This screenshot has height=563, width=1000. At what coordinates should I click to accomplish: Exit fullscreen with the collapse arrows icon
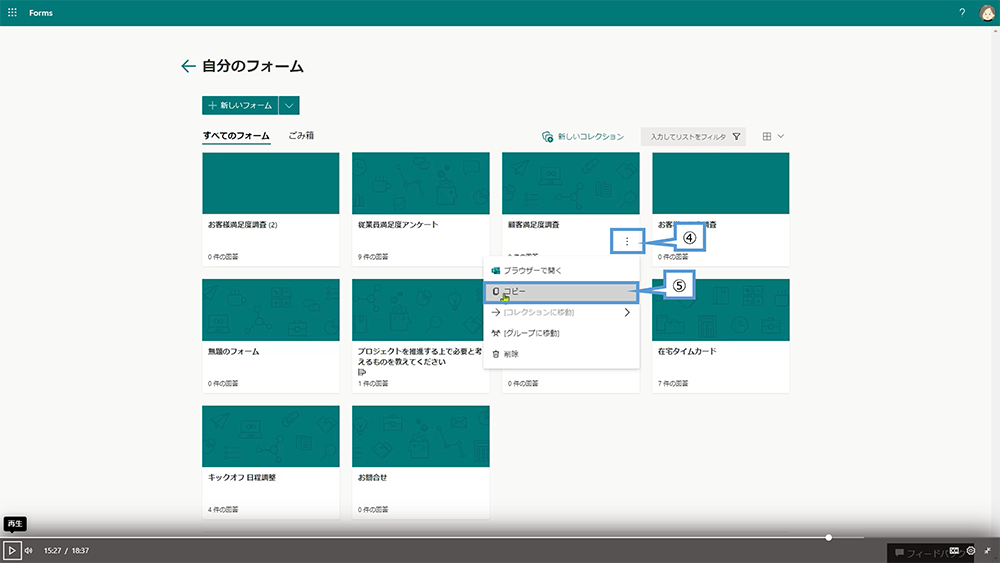click(987, 550)
